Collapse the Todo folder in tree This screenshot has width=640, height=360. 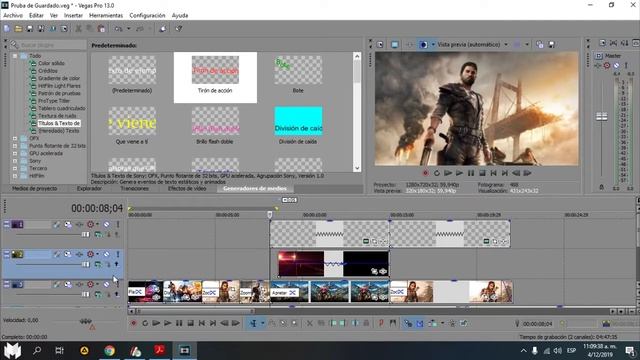click(x=15, y=56)
